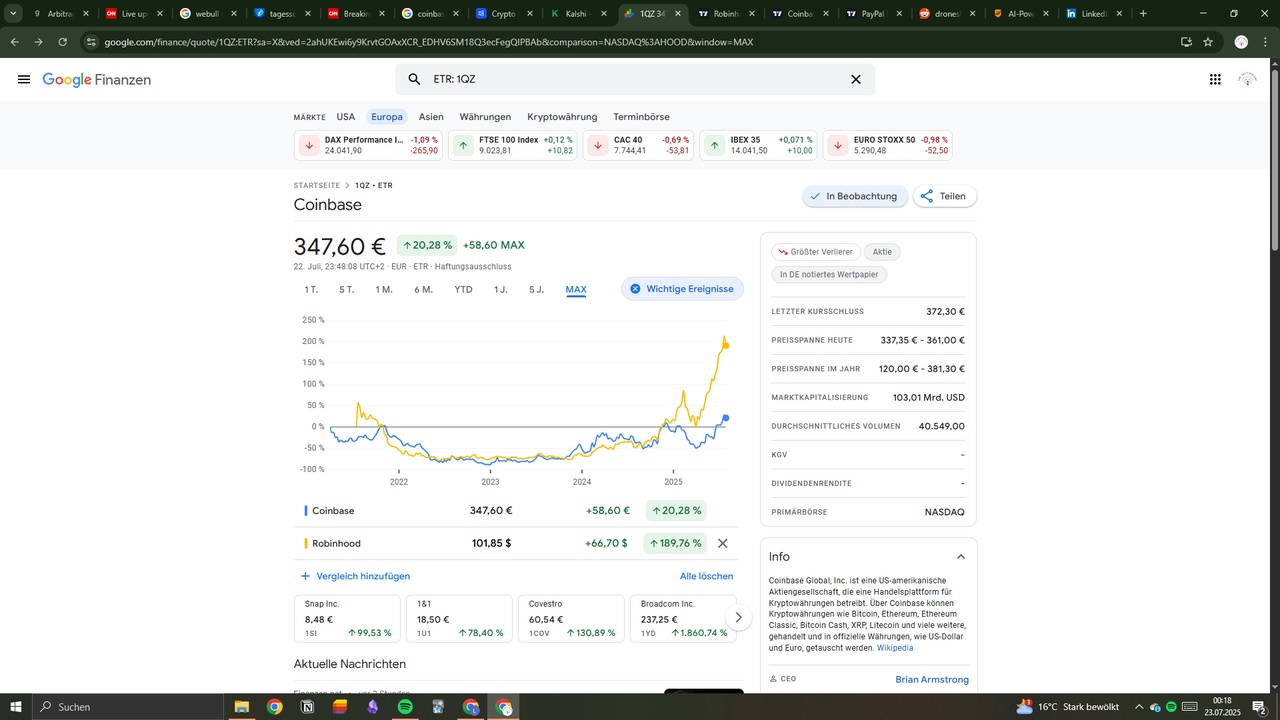Click Vergleich hinzufügen plus button
The image size is (1280, 720).
[355, 576]
